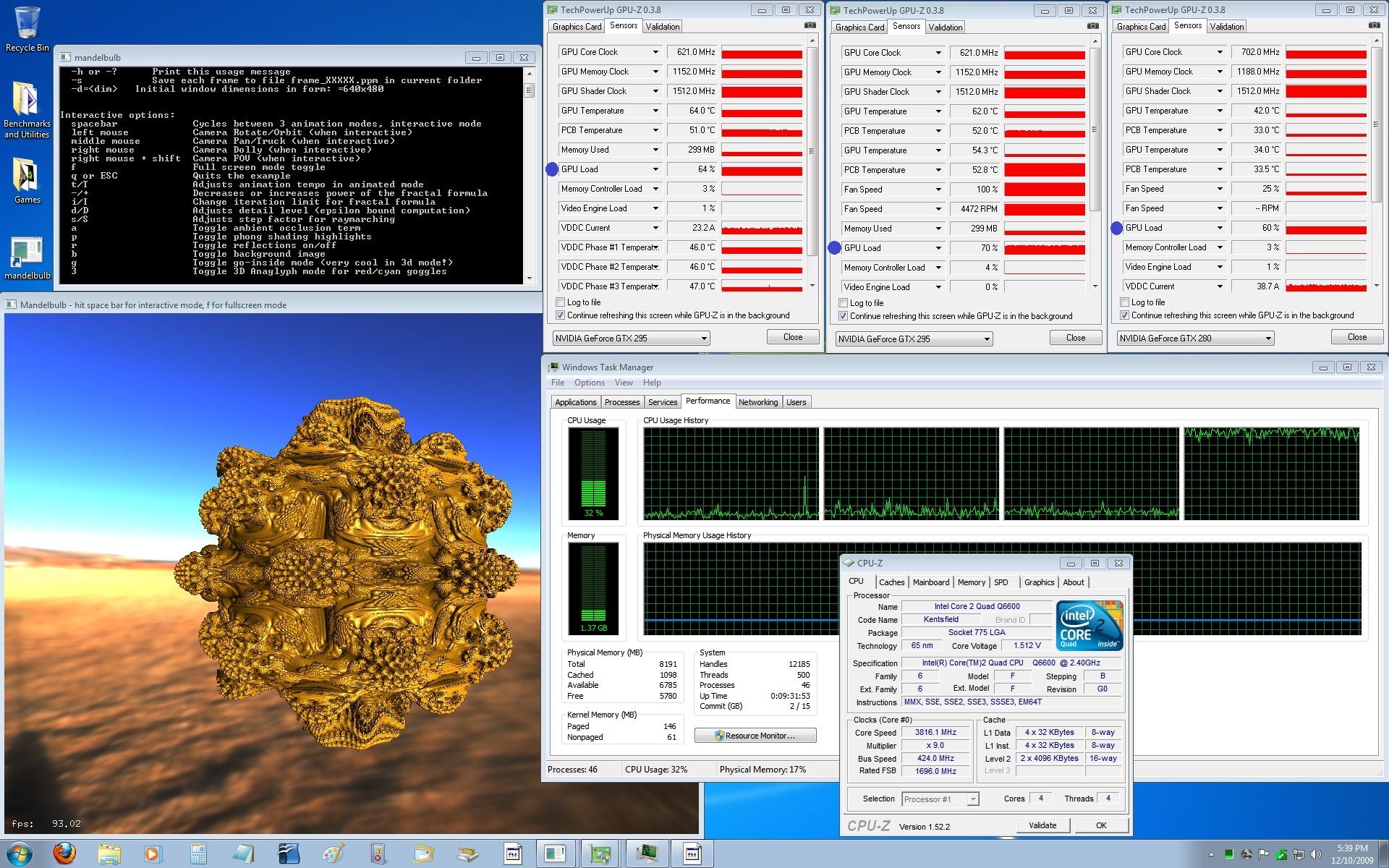The height and width of the screenshot is (868, 1389).
Task: Uncheck Continue refreshing in middle GPU-Z window
Action: click(x=844, y=316)
